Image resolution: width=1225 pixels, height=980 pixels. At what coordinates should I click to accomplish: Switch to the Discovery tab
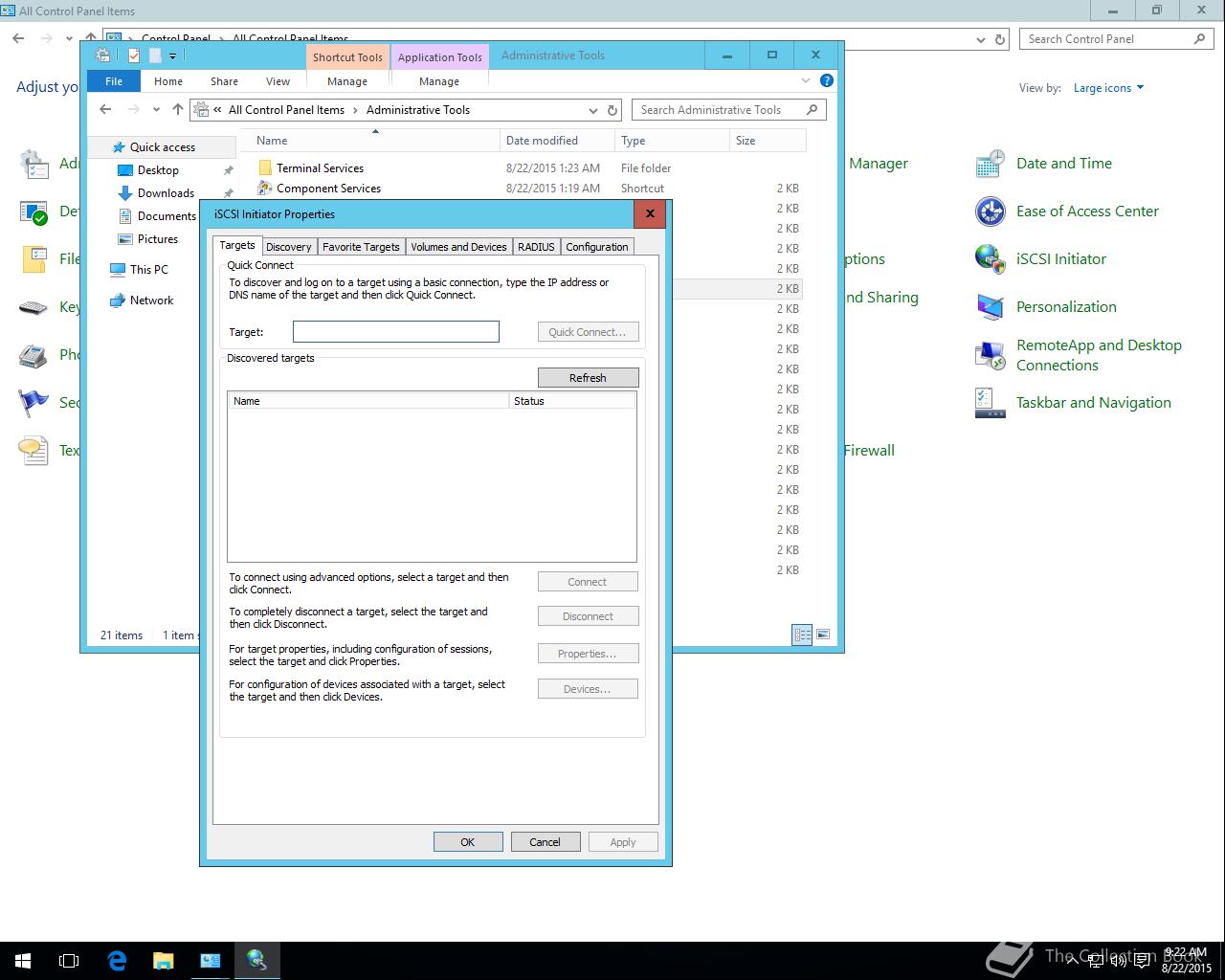pos(288,247)
